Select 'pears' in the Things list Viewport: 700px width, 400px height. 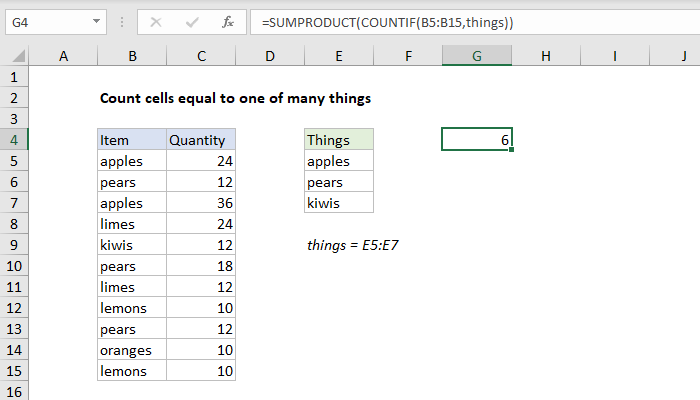339,182
